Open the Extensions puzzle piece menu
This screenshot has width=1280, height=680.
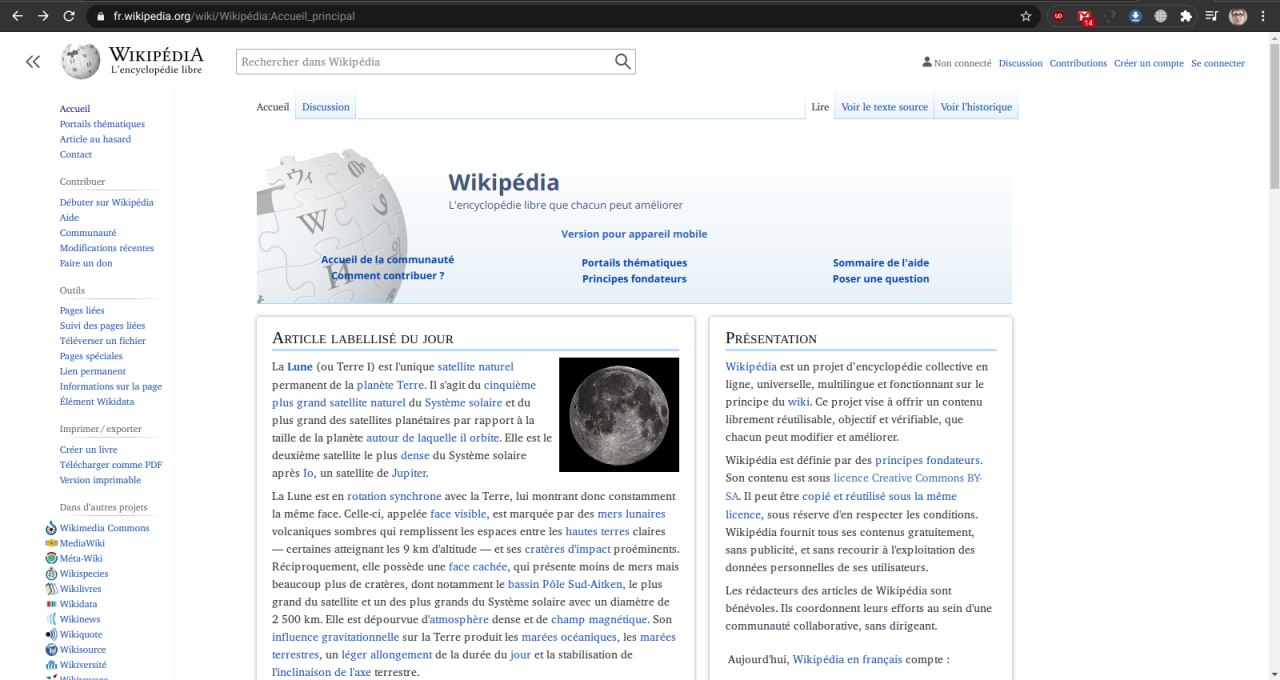click(1186, 16)
